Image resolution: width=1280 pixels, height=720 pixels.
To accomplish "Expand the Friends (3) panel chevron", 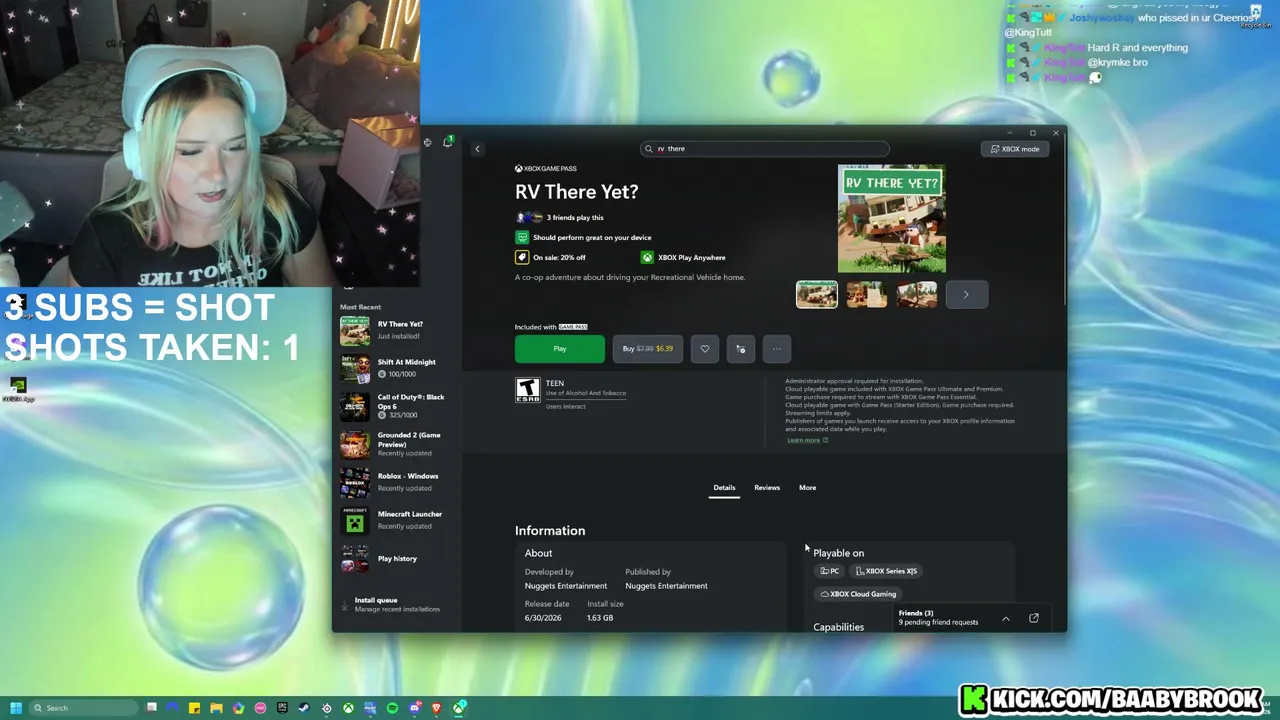I will [1006, 619].
